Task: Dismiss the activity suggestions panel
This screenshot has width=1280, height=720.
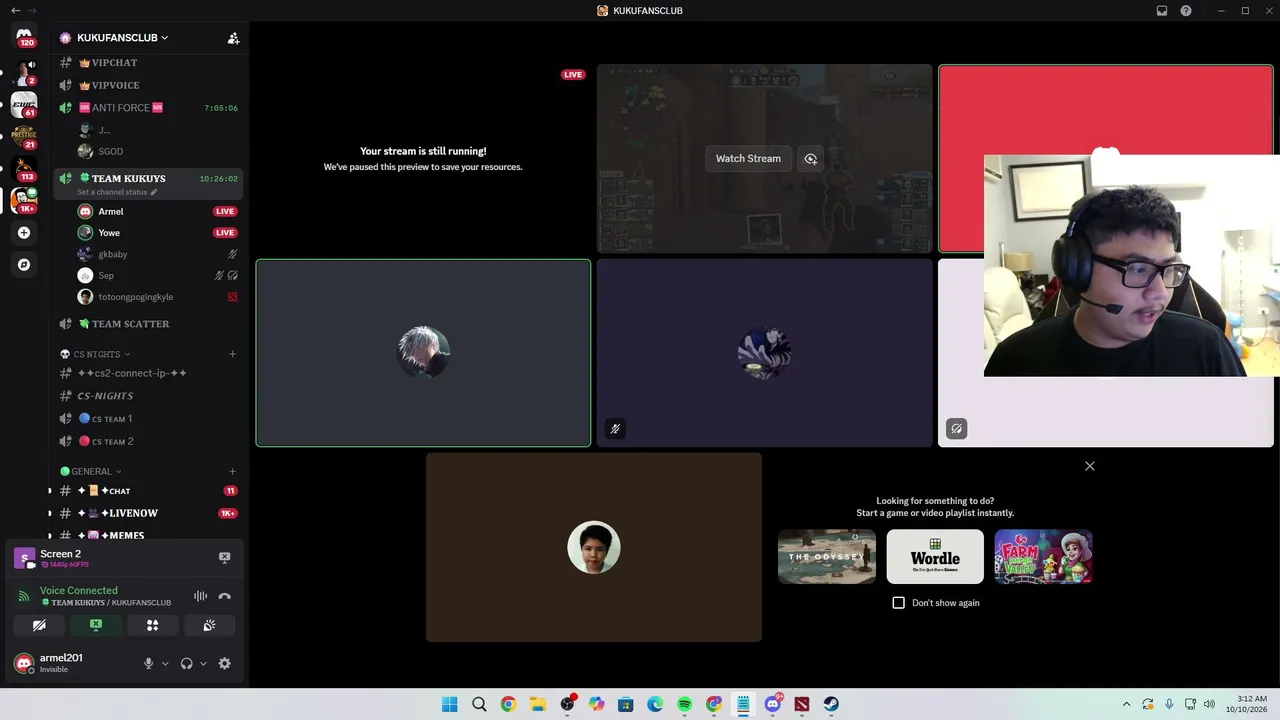Action: point(1090,466)
